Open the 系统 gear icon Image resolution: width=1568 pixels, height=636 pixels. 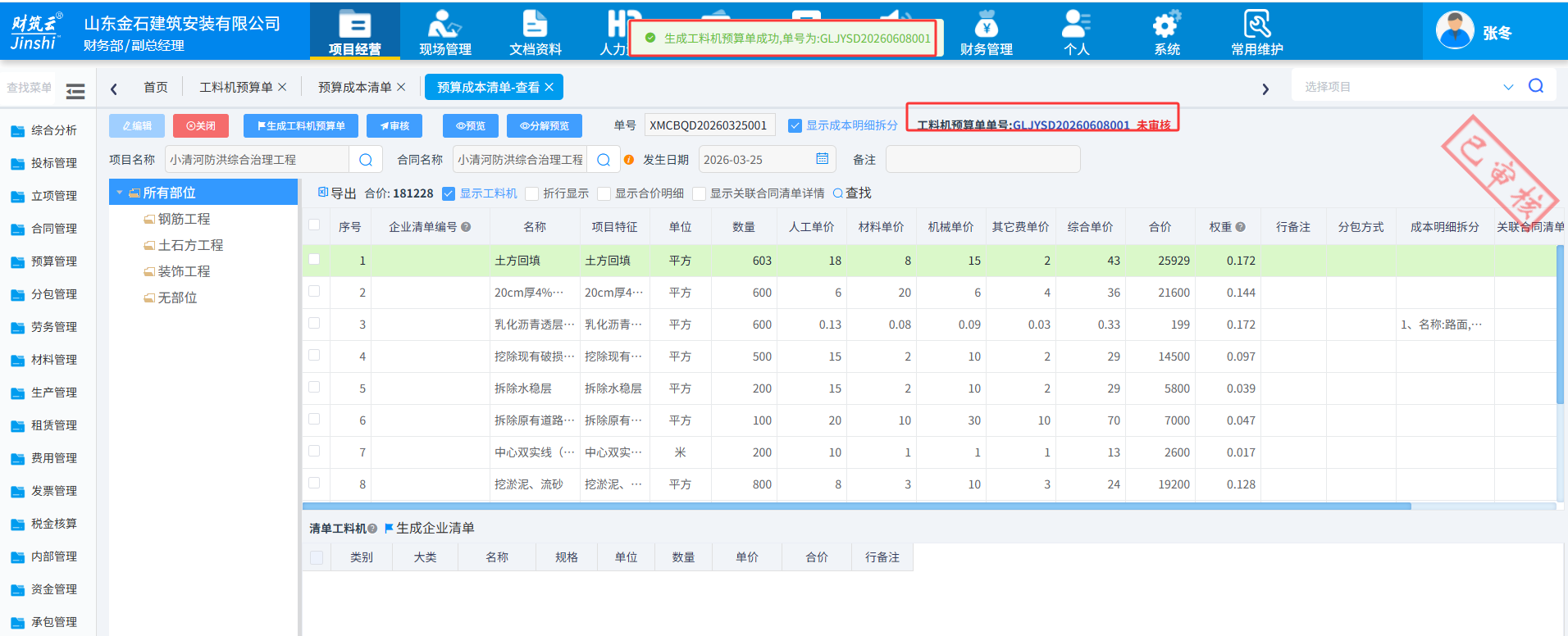(x=1166, y=25)
